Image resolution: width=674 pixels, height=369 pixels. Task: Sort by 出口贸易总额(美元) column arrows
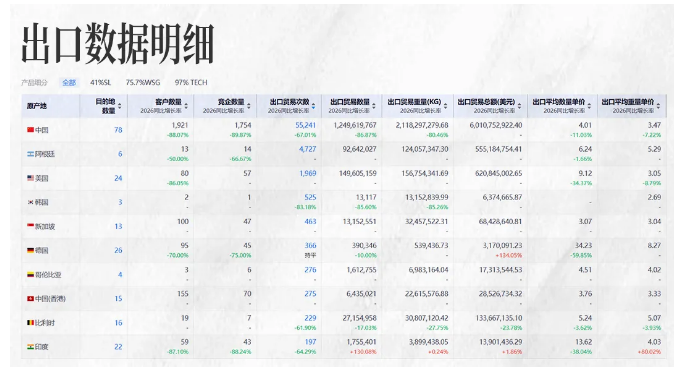coord(519,106)
